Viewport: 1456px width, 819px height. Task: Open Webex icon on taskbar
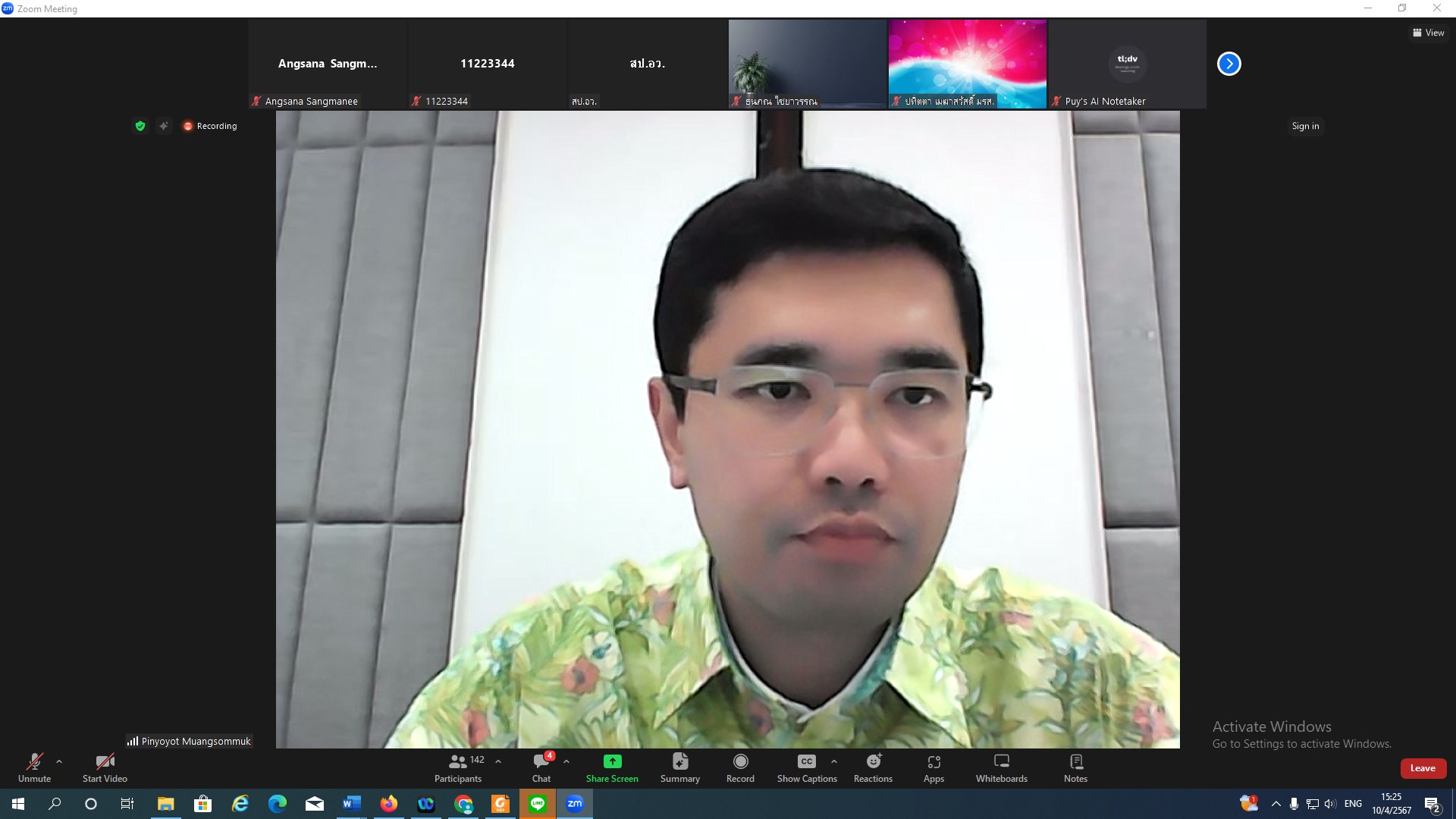[x=425, y=804]
